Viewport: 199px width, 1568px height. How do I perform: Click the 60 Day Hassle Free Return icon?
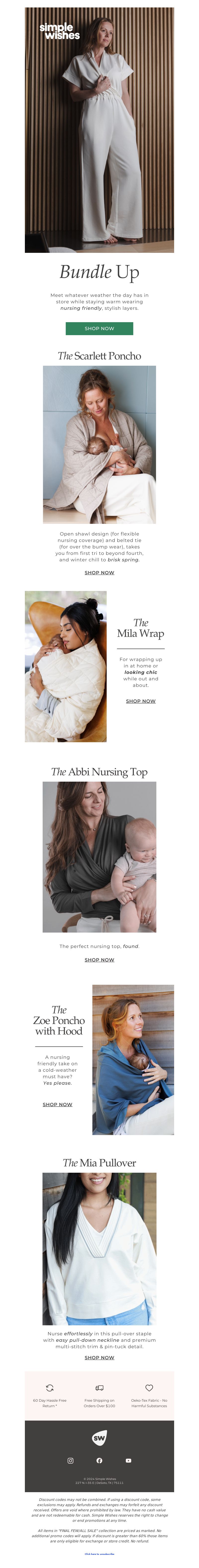(x=50, y=1388)
